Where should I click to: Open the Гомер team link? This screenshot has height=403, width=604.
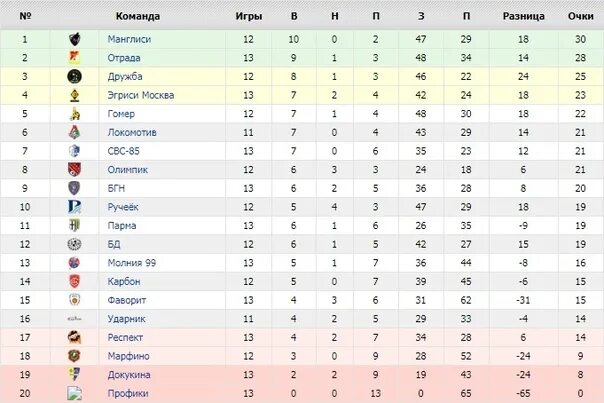coord(121,114)
